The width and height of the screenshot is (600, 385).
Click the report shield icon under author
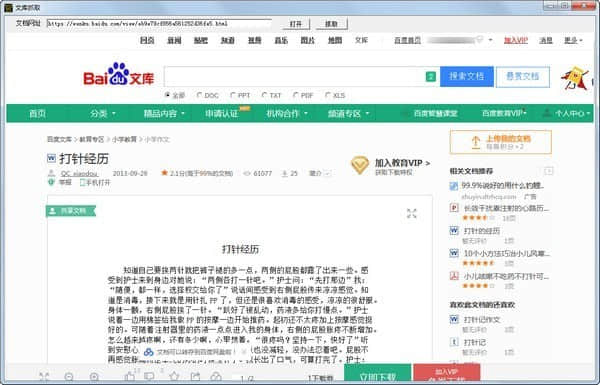(51, 183)
